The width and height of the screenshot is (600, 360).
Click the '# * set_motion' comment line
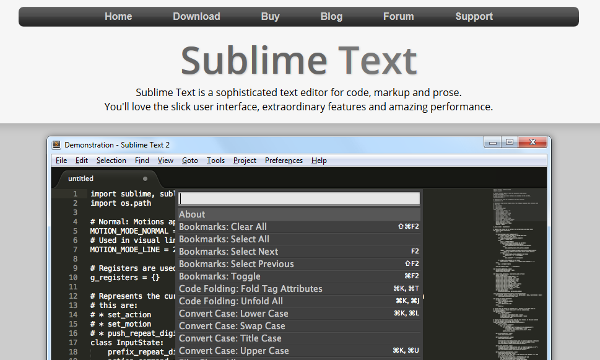coord(121,324)
